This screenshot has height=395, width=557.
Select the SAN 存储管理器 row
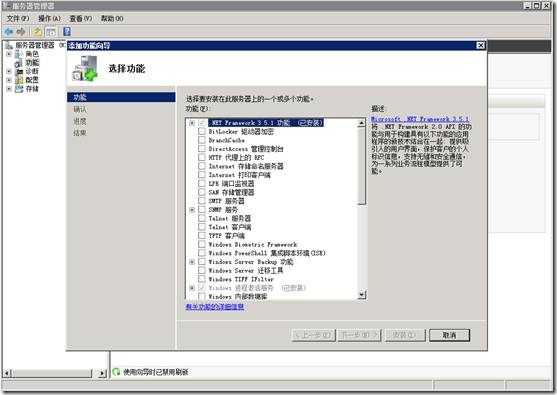coord(231,192)
